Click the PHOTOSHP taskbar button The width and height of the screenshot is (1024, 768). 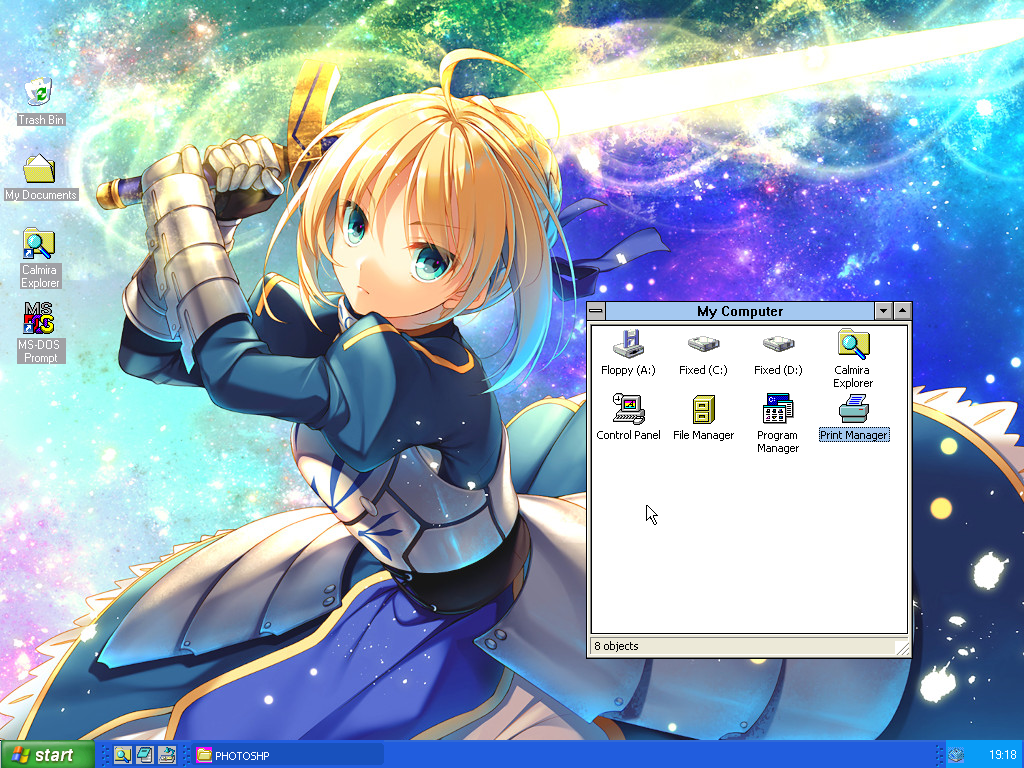click(x=289, y=755)
